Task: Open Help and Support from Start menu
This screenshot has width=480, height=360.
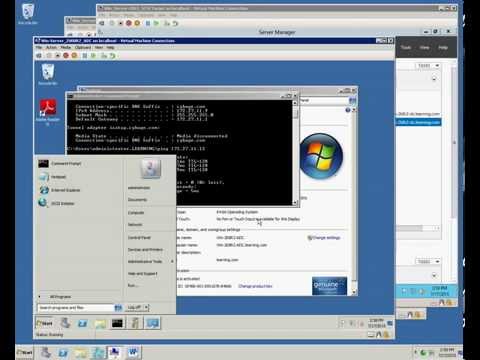Action: pos(142,274)
